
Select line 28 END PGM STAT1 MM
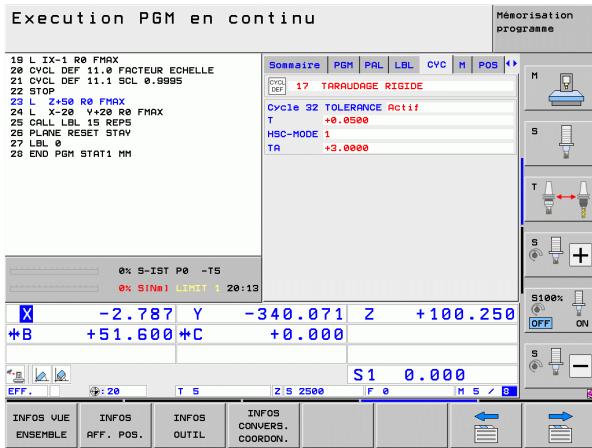(71, 154)
